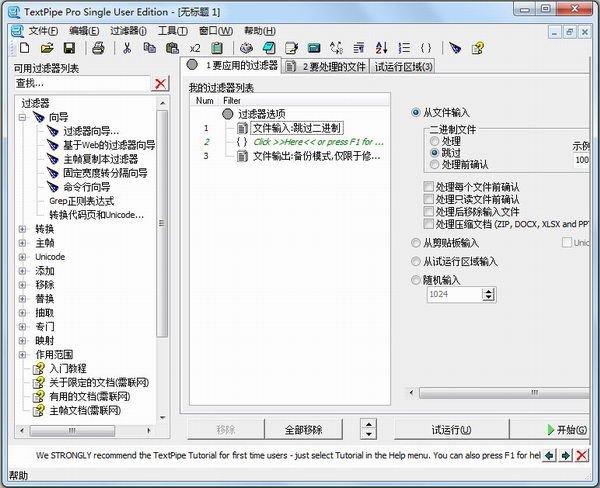Click the 试运行(U) button
The width and height of the screenshot is (600, 488).
click(452, 429)
